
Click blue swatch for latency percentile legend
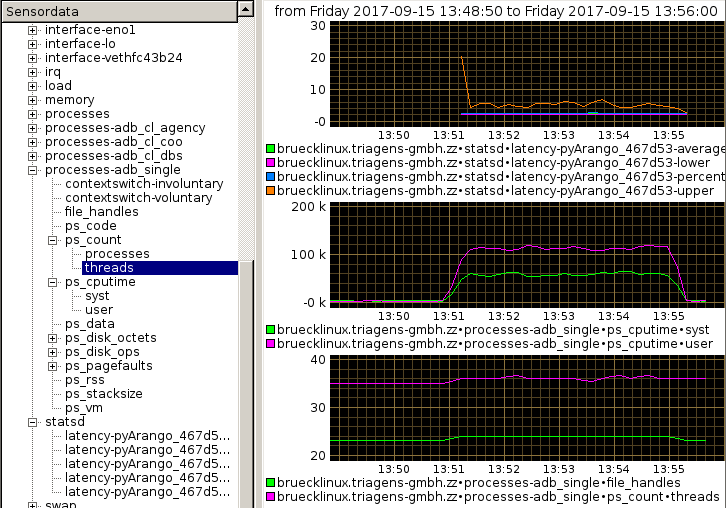pos(270,176)
